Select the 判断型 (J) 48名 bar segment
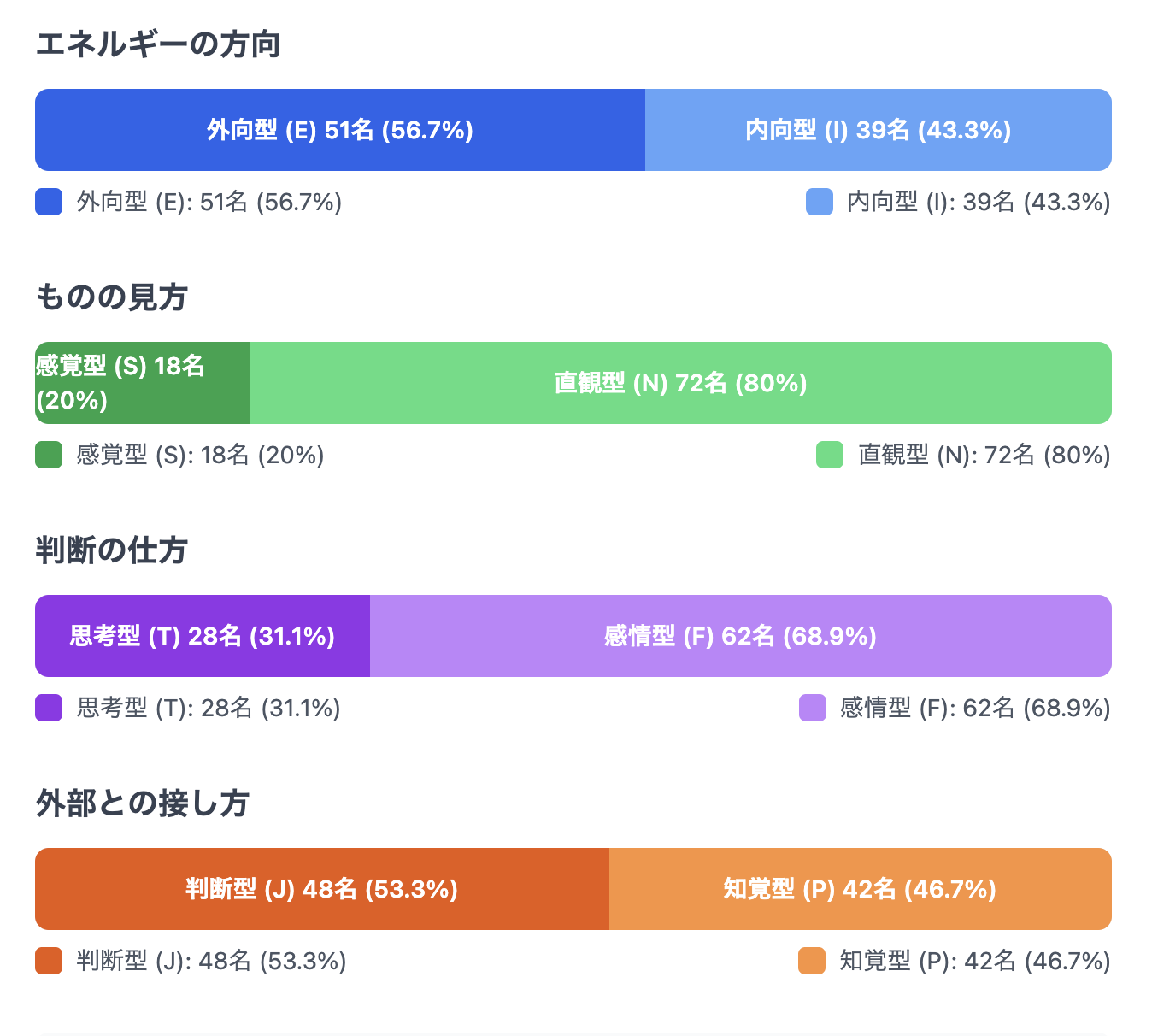The width and height of the screenshot is (1152, 1036). [x=322, y=889]
